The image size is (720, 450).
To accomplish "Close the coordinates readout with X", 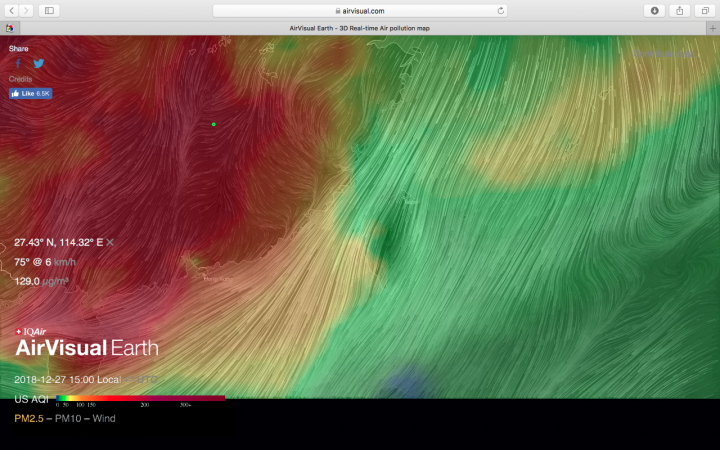I will tap(110, 242).
